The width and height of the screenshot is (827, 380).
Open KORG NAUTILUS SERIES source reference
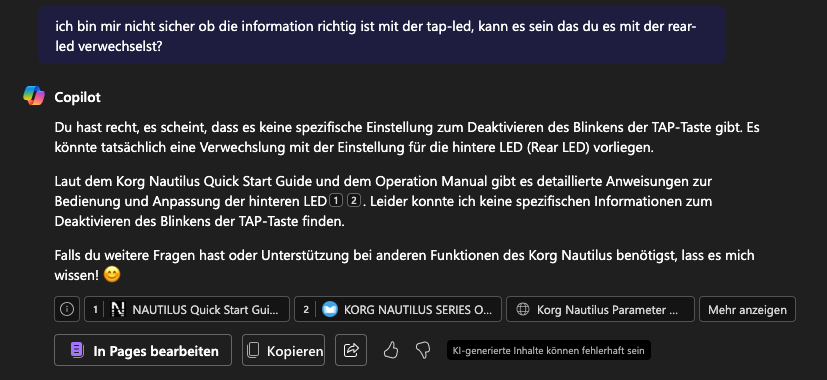(x=398, y=309)
